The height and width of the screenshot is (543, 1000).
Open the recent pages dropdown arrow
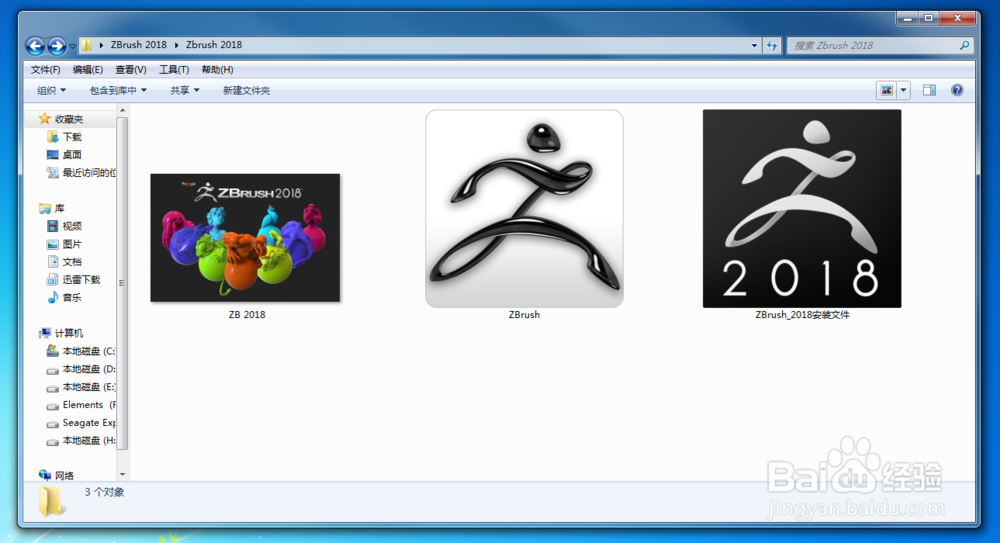[72, 46]
